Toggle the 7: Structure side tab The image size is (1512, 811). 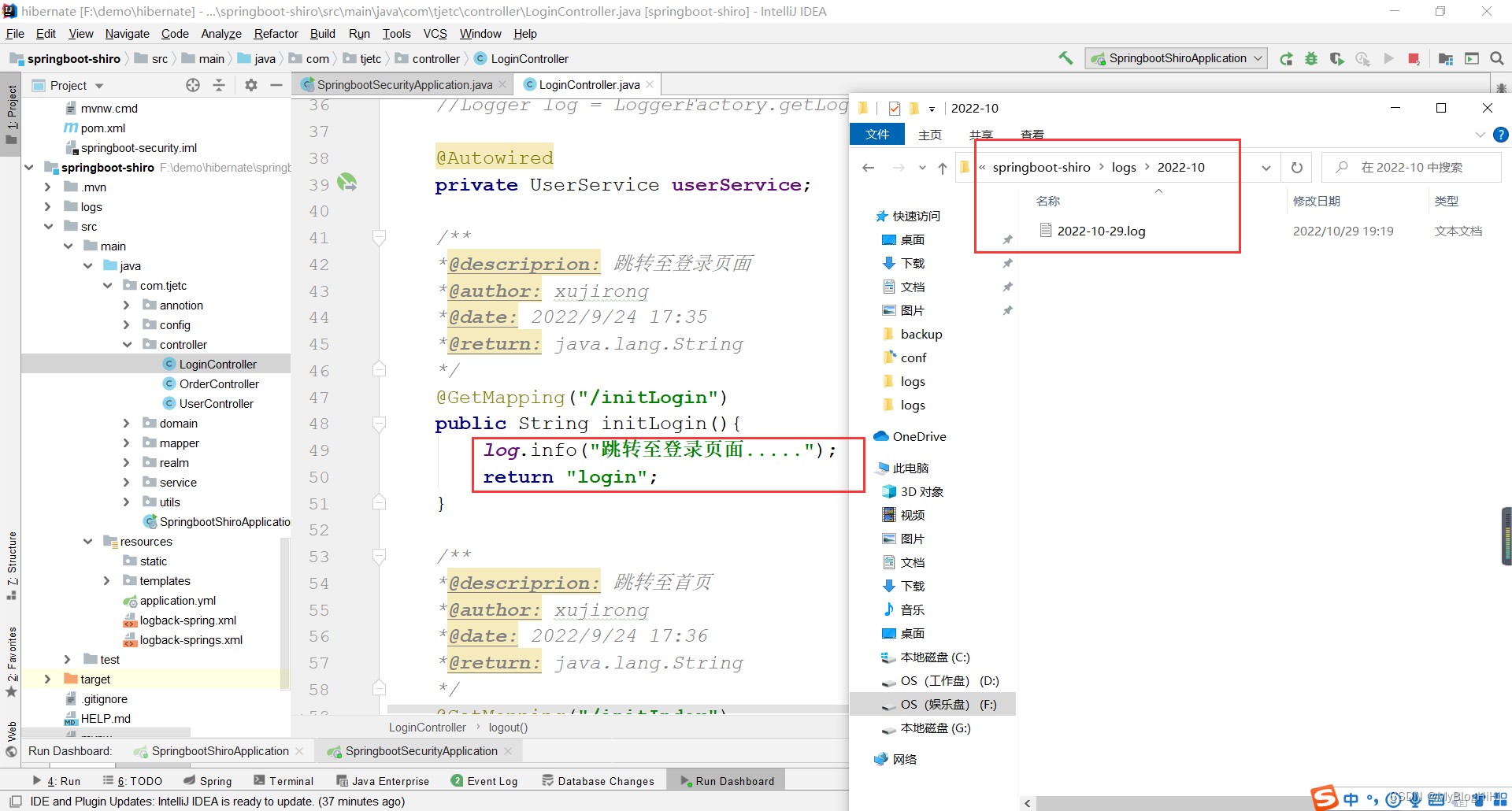(11, 565)
